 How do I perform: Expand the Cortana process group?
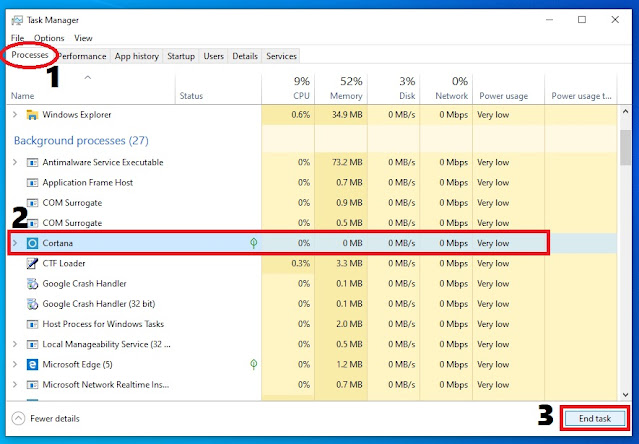coord(15,243)
